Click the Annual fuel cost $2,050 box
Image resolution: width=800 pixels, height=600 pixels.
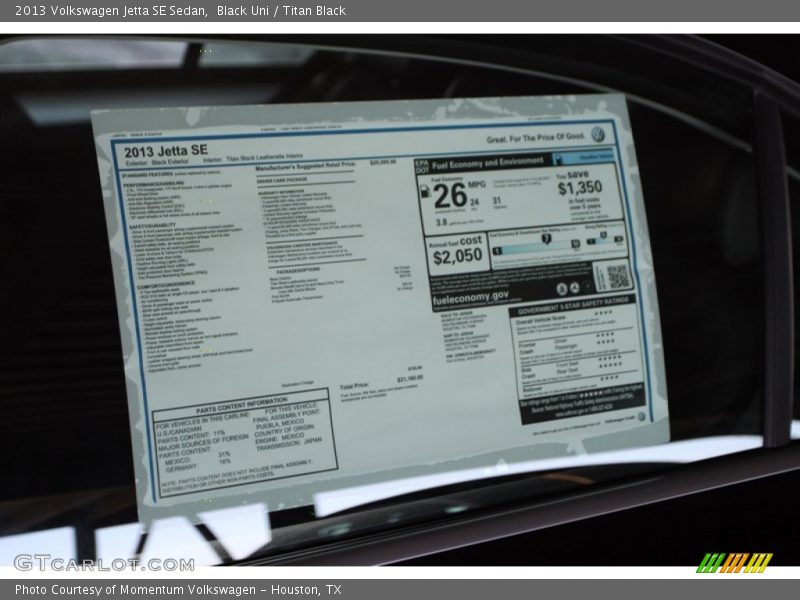pyautogui.click(x=456, y=254)
